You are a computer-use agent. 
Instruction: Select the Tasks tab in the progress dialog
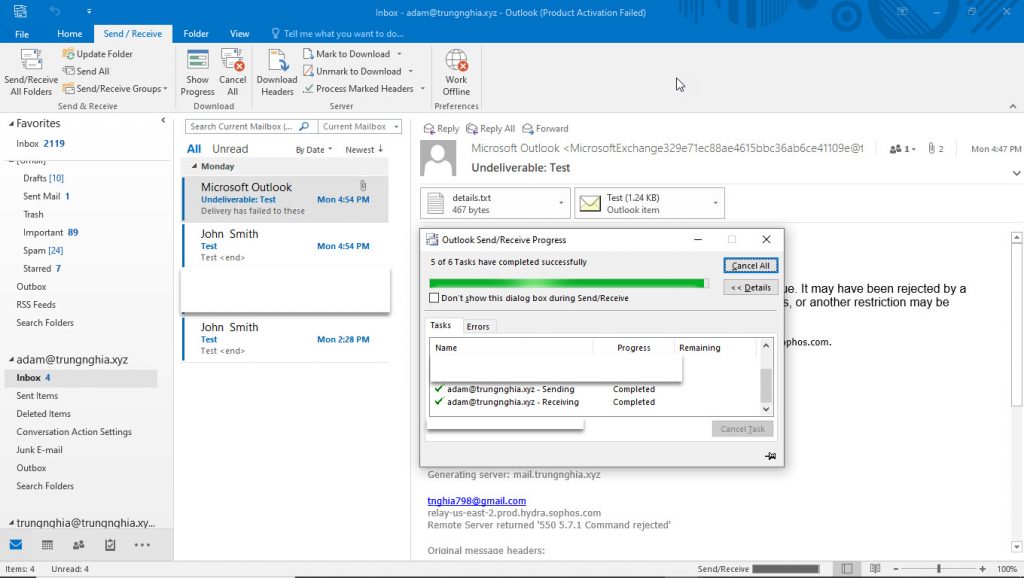click(441, 325)
